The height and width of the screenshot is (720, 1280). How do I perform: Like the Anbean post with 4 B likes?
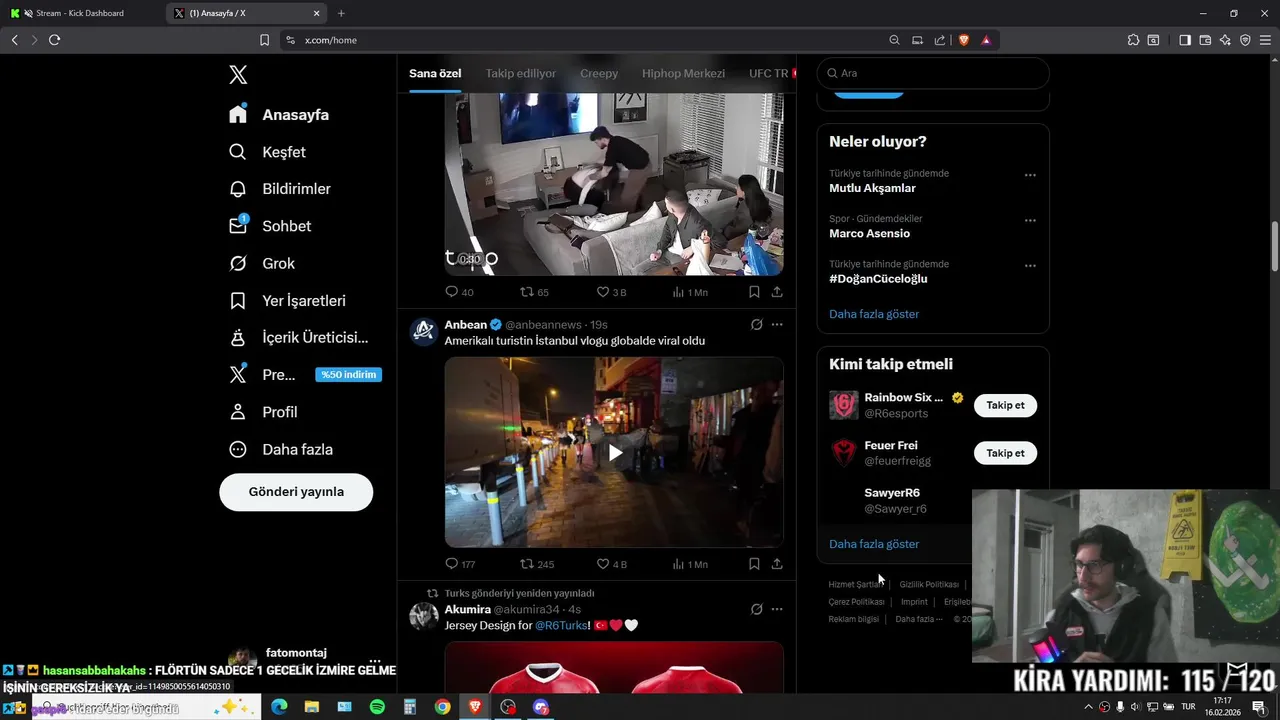pyautogui.click(x=611, y=564)
